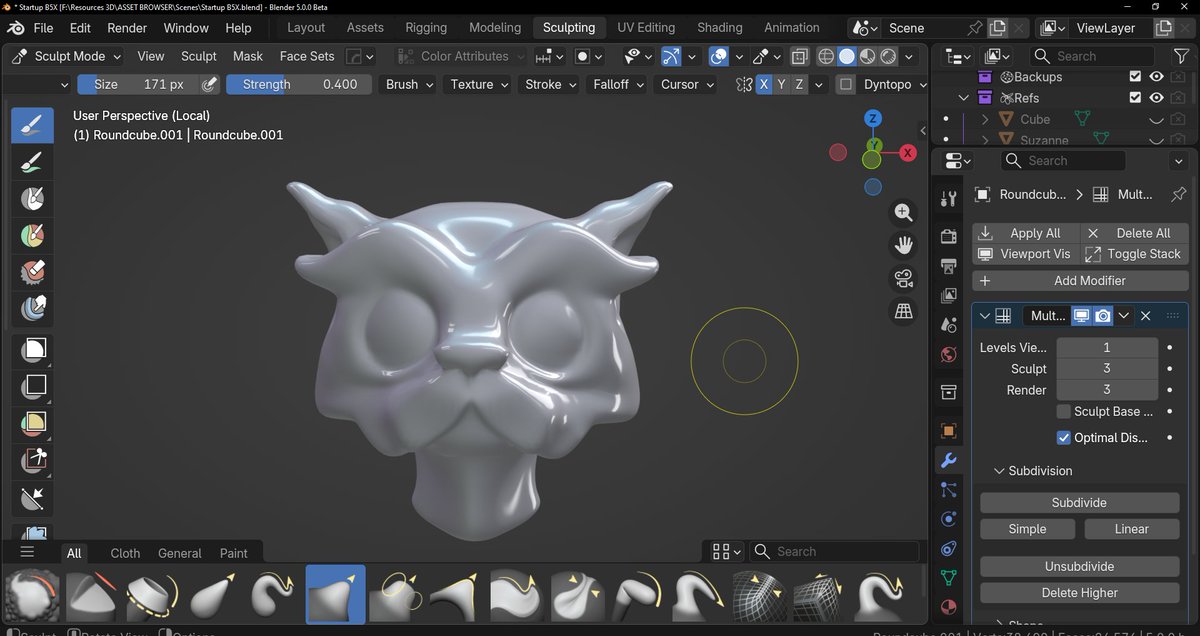The height and width of the screenshot is (636, 1200).
Task: Open the Material properties tab
Action: (x=949, y=606)
